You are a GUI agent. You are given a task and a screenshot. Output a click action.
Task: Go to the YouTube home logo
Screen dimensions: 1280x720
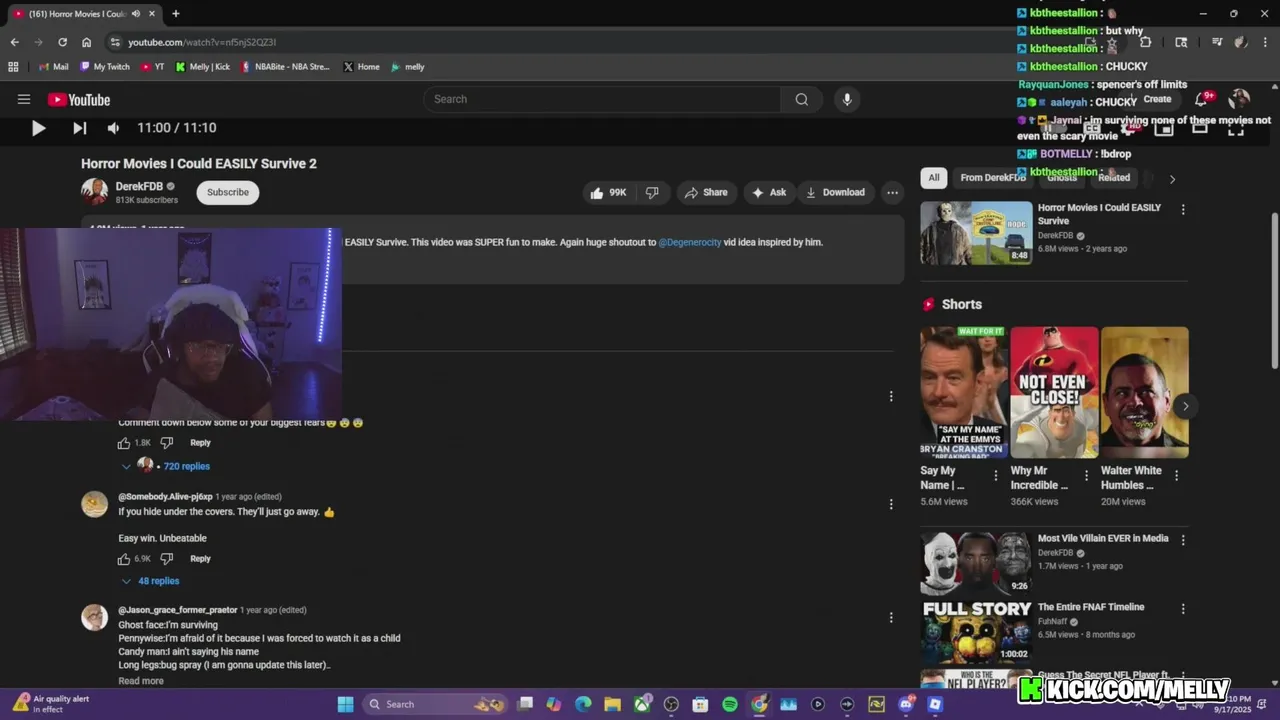click(79, 99)
